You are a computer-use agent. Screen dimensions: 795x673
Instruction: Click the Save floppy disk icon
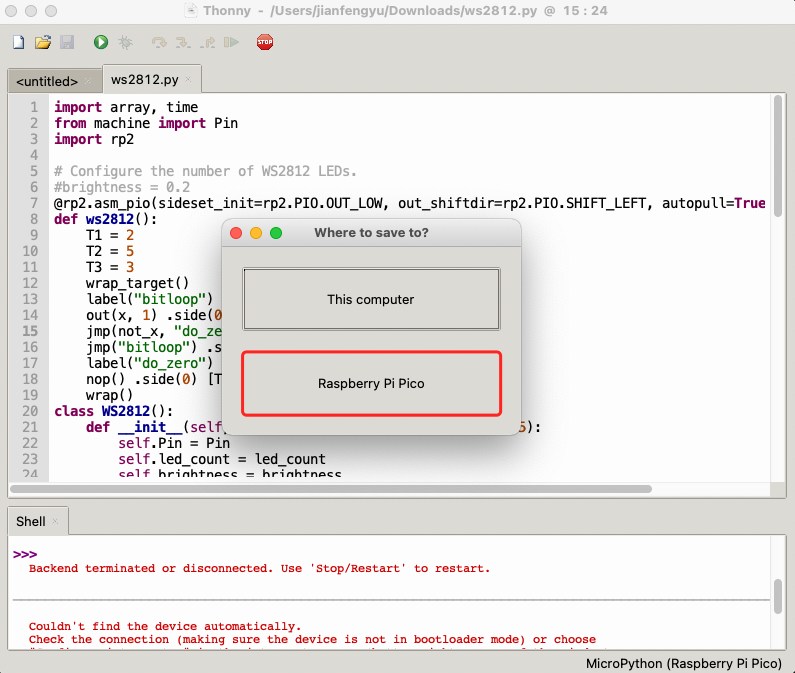click(x=67, y=42)
